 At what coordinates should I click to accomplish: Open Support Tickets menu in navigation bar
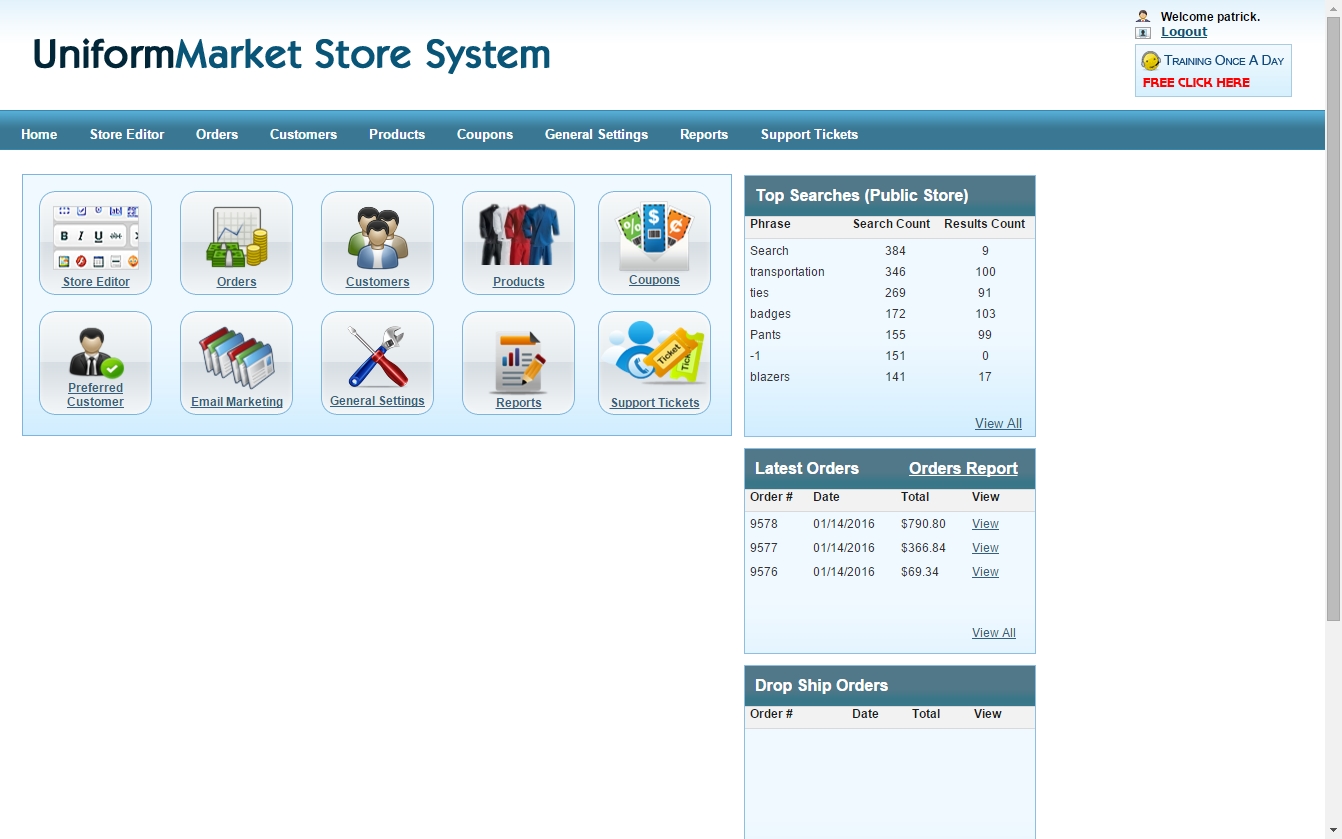809,134
